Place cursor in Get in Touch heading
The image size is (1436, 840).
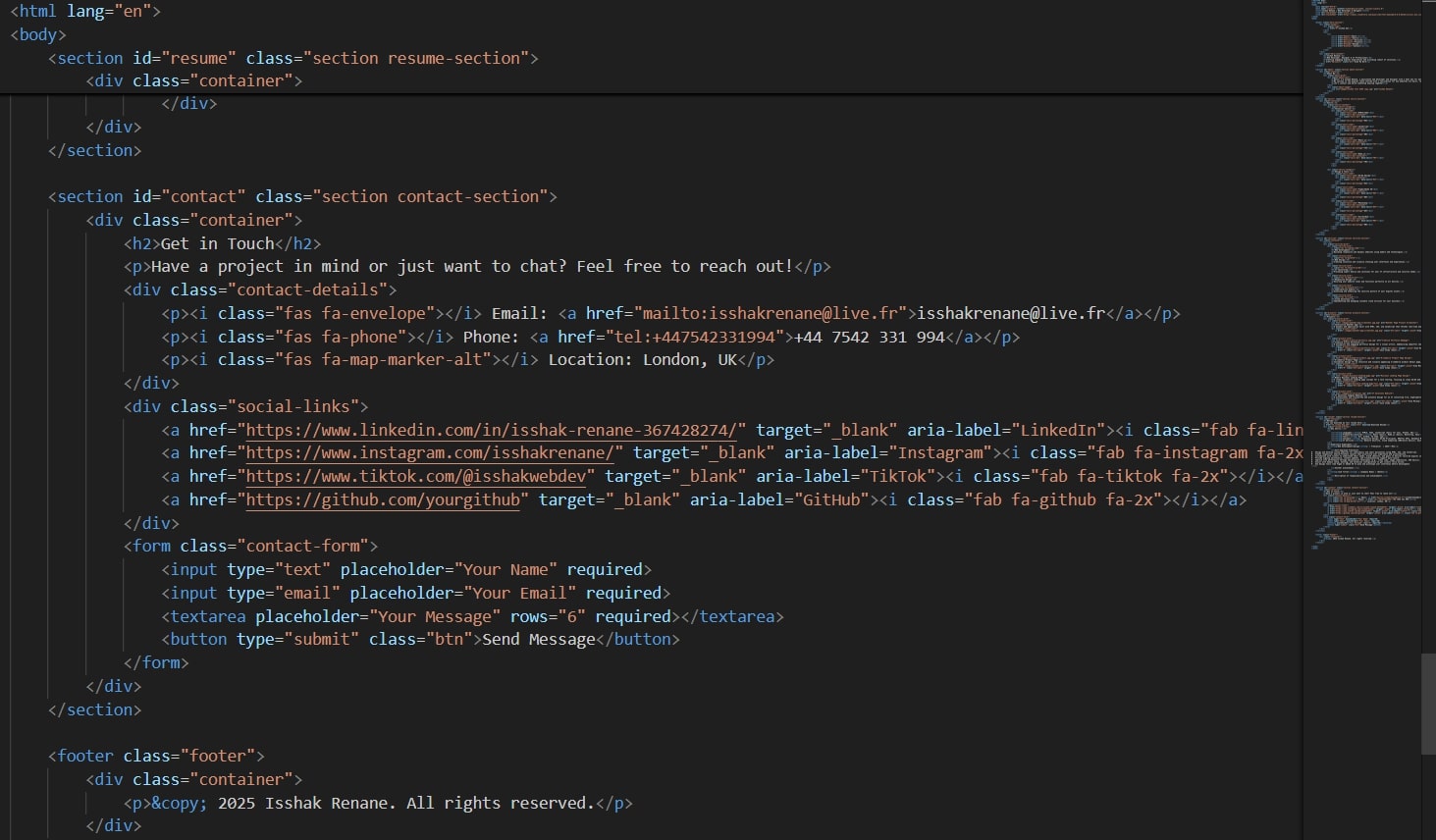[x=218, y=243]
